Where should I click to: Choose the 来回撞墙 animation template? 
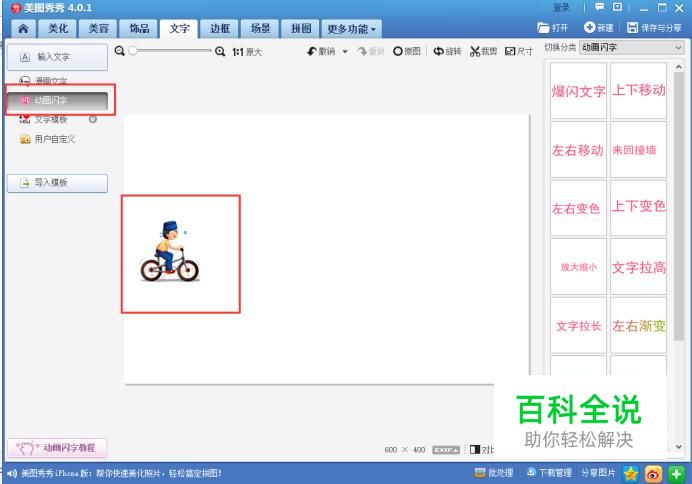tap(639, 150)
